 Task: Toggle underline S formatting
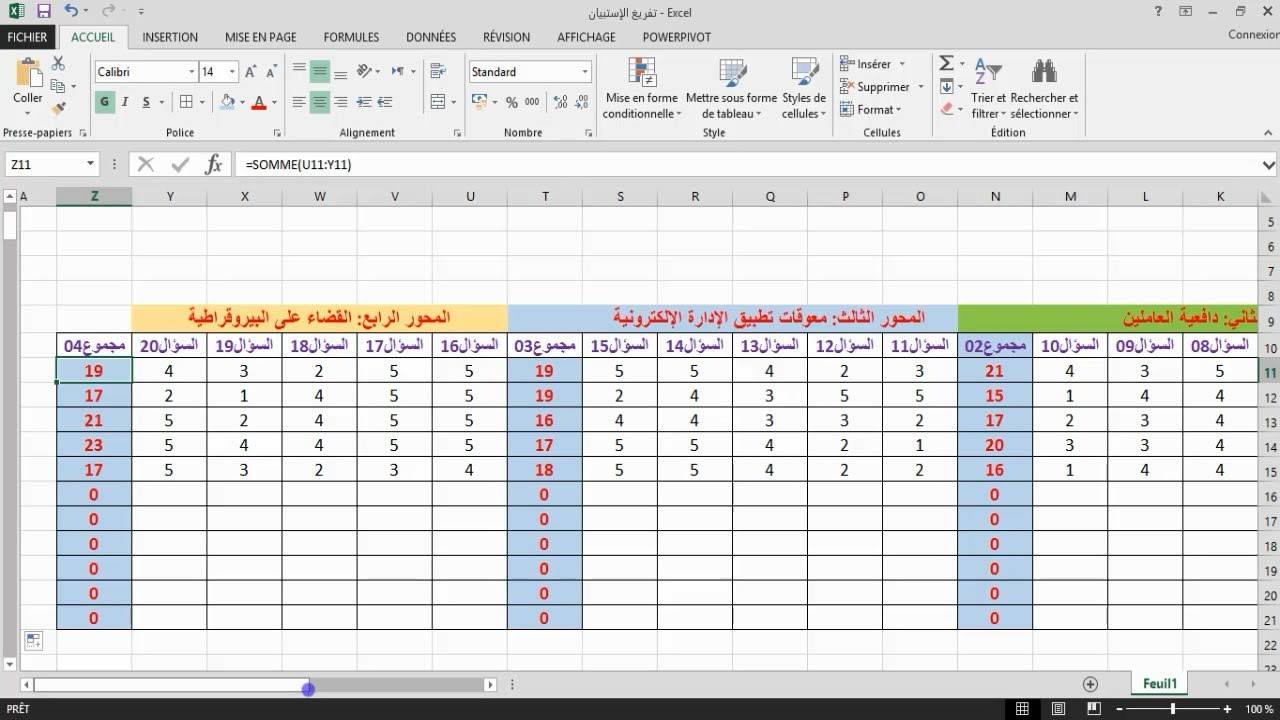(146, 102)
